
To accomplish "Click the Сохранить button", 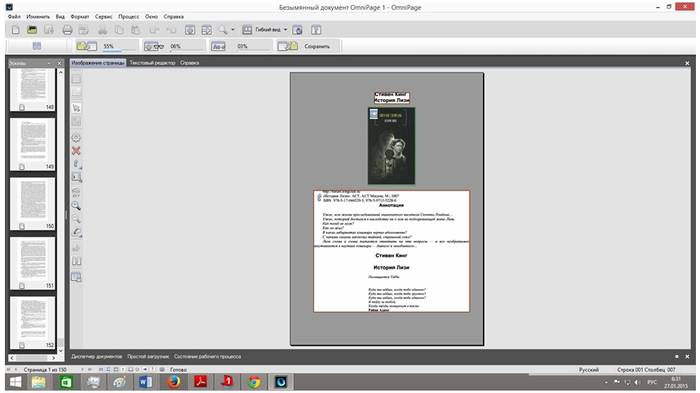I will 317,46.
